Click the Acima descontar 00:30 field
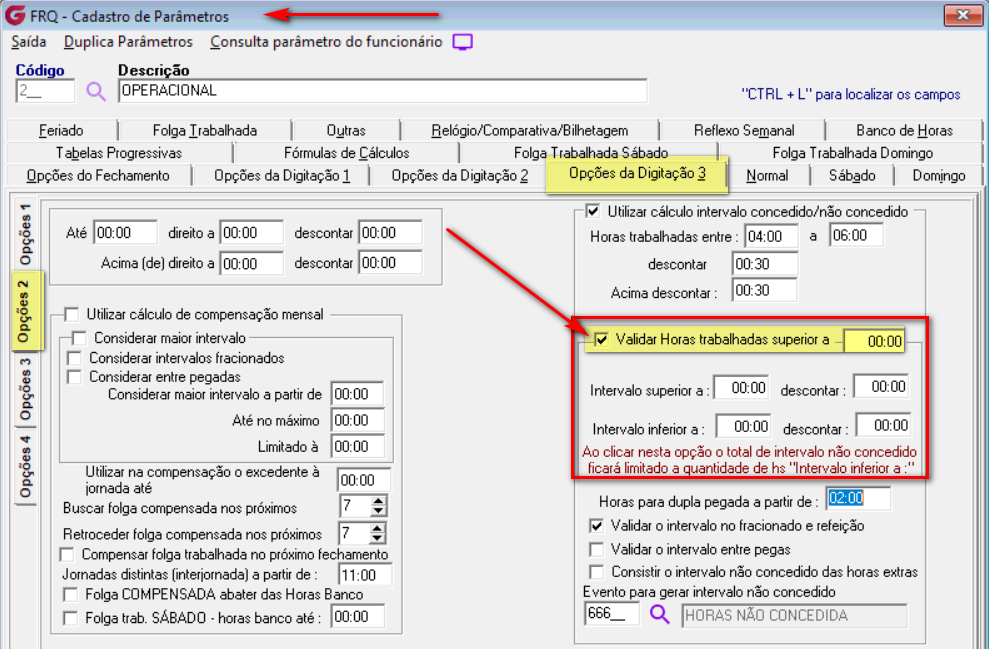Image resolution: width=989 pixels, height=649 pixels. point(764,291)
